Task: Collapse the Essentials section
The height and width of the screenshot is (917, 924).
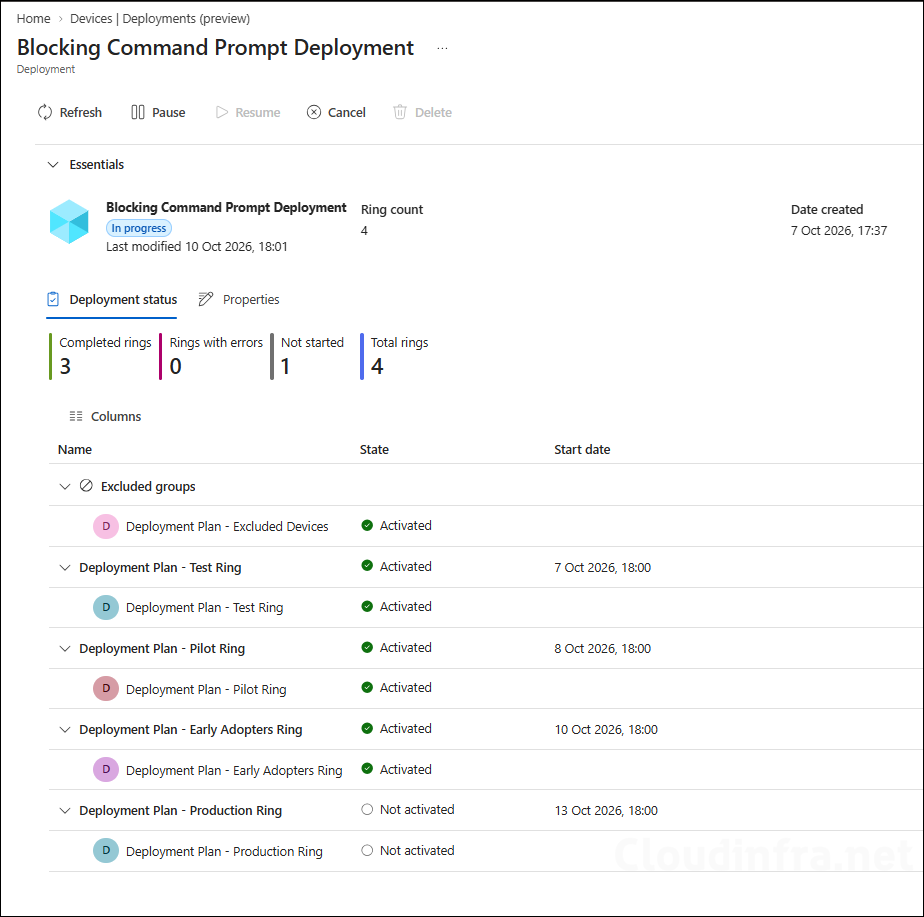Action: tap(53, 164)
